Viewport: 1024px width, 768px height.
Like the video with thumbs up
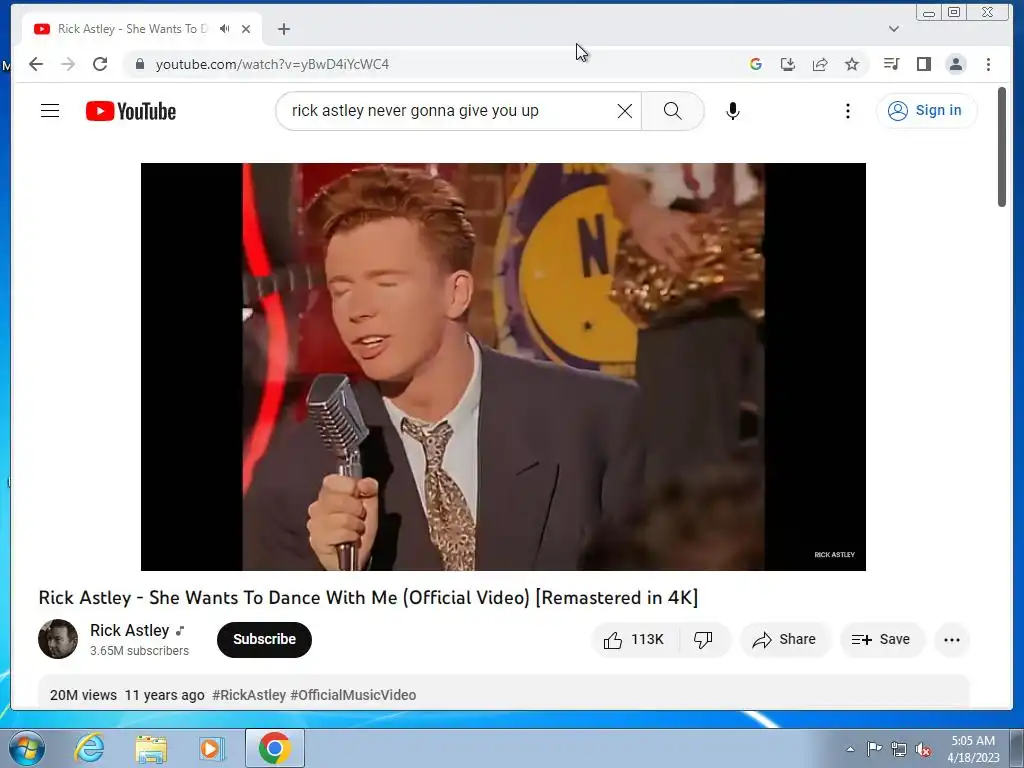(x=635, y=639)
